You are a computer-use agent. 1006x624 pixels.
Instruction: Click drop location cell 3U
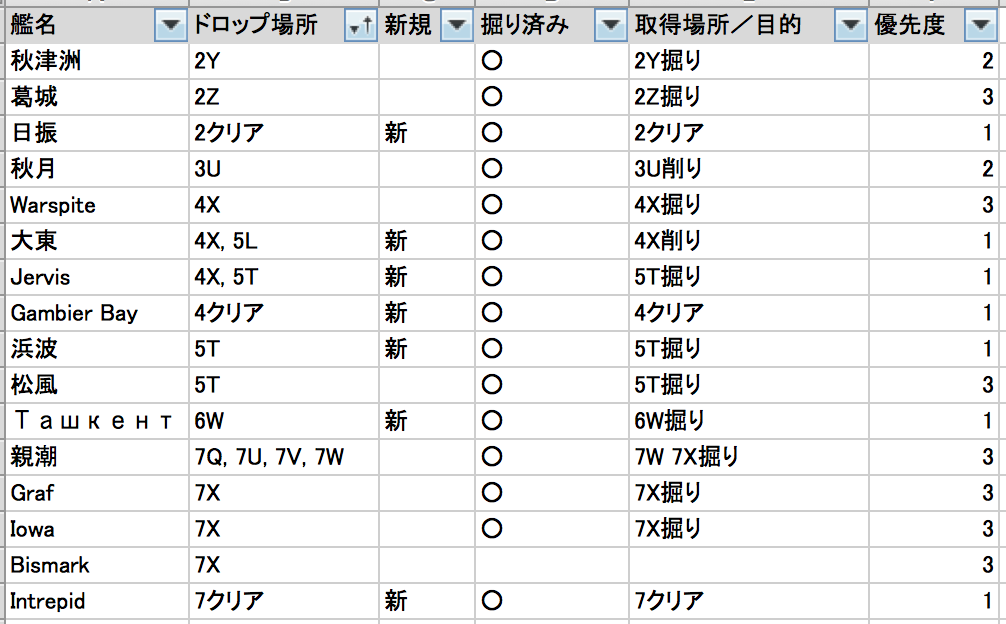284,169
